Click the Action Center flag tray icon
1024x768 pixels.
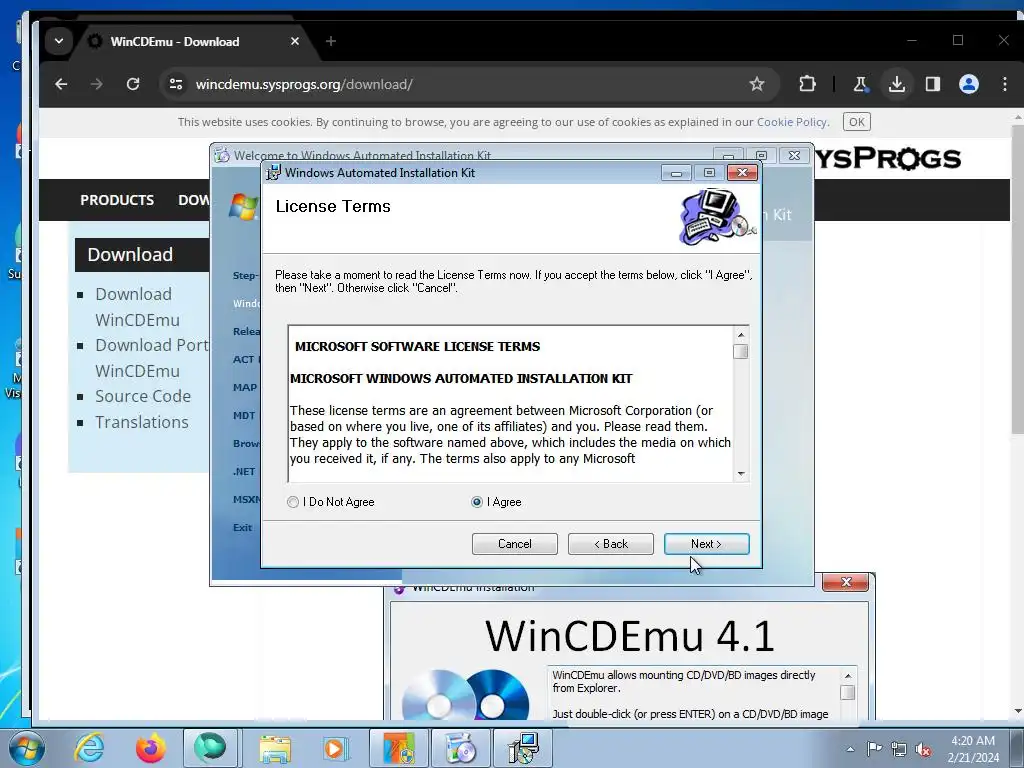coord(874,749)
